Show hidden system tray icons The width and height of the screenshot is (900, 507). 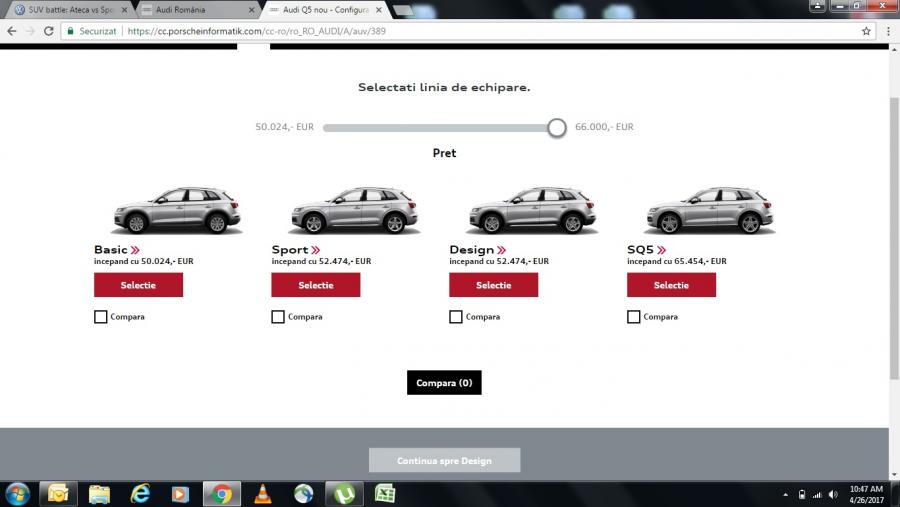coord(787,494)
